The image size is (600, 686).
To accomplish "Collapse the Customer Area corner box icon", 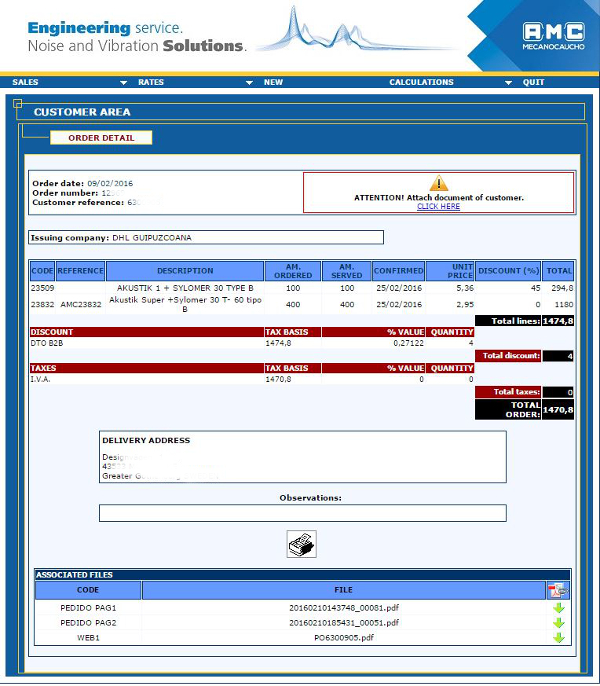I will coord(18,103).
